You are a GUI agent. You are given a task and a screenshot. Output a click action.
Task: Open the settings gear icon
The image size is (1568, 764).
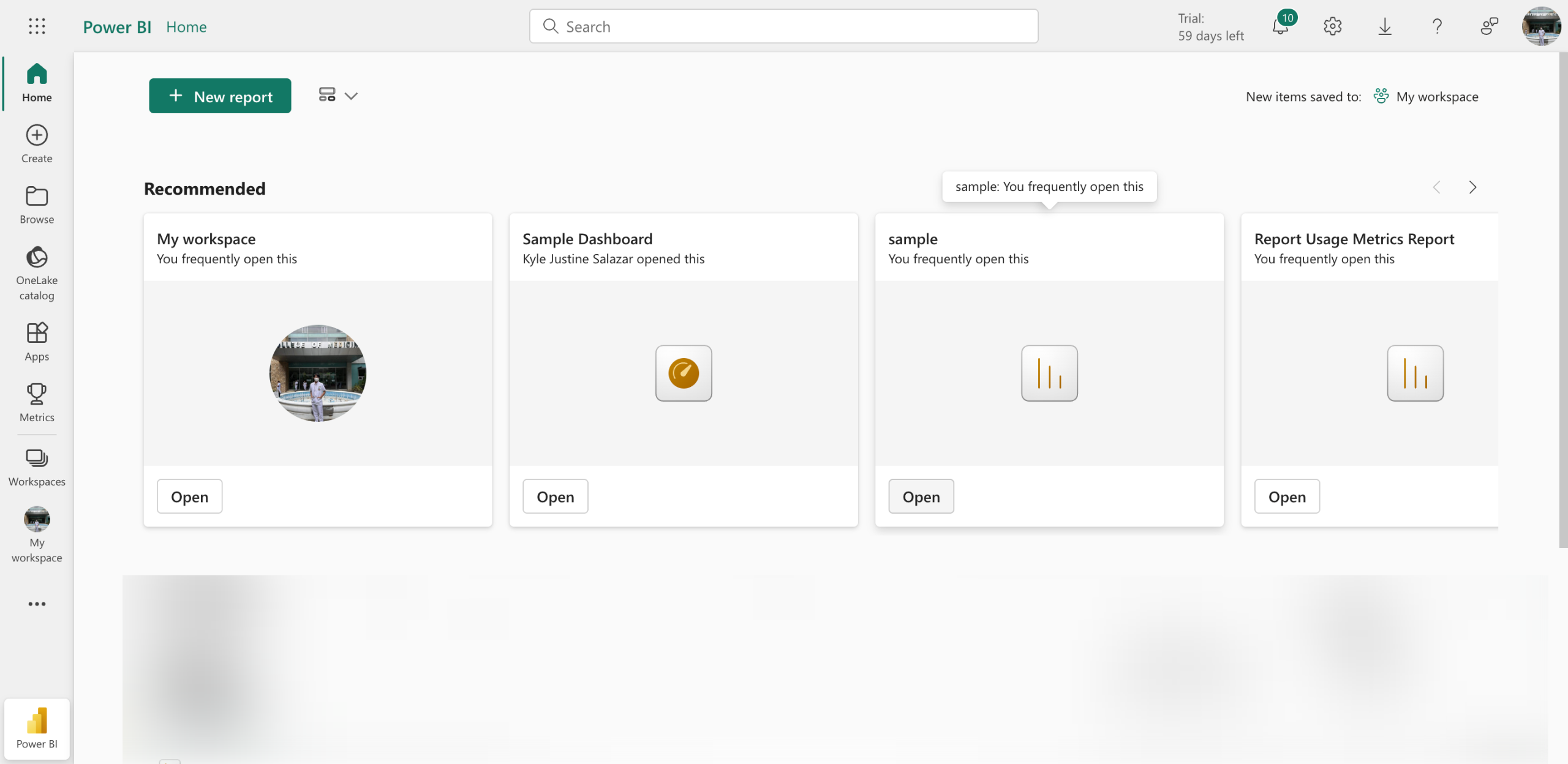(x=1332, y=26)
